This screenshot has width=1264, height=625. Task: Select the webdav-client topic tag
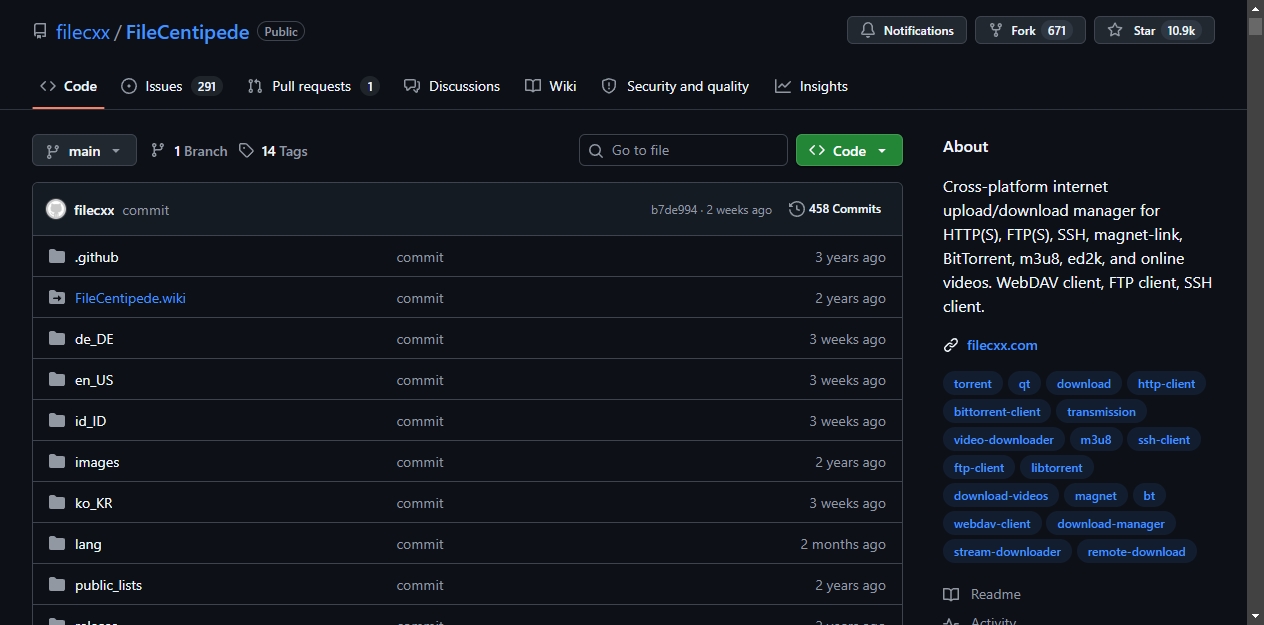[992, 524]
